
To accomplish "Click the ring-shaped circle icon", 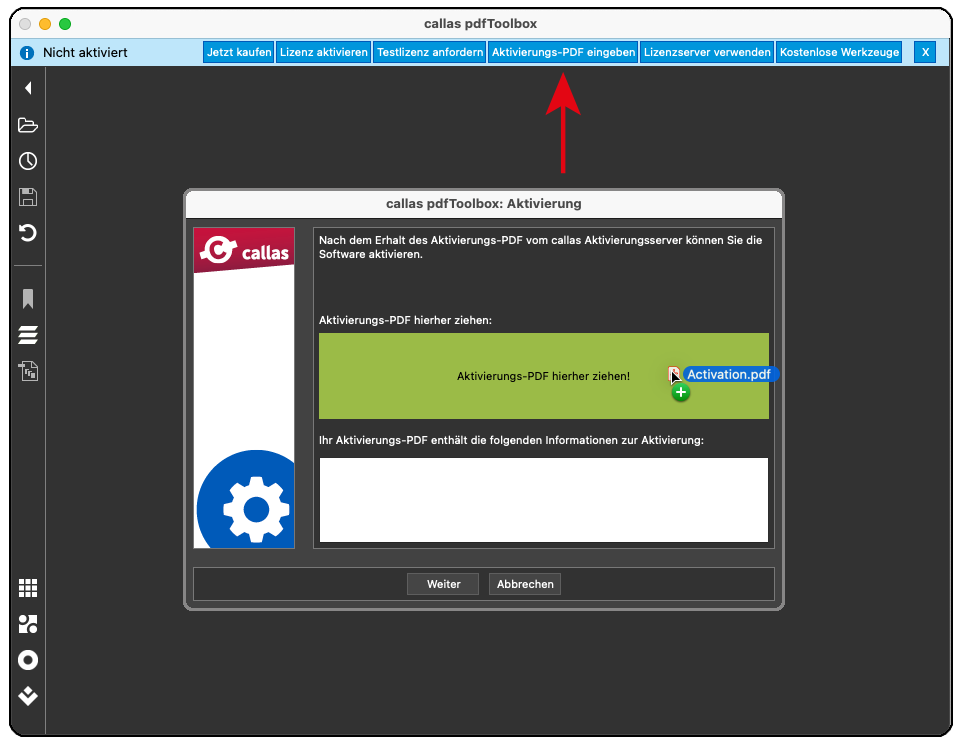I will pyautogui.click(x=28, y=660).
